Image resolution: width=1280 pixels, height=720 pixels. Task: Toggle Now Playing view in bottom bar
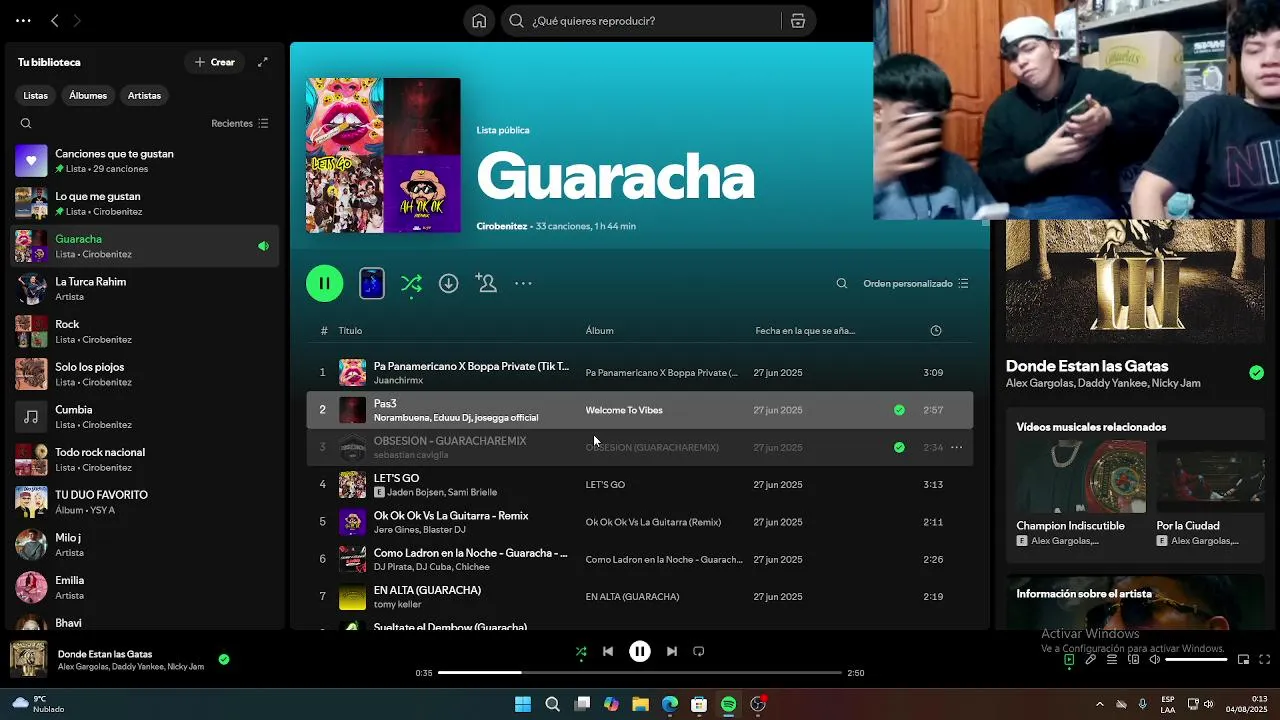[1069, 660]
